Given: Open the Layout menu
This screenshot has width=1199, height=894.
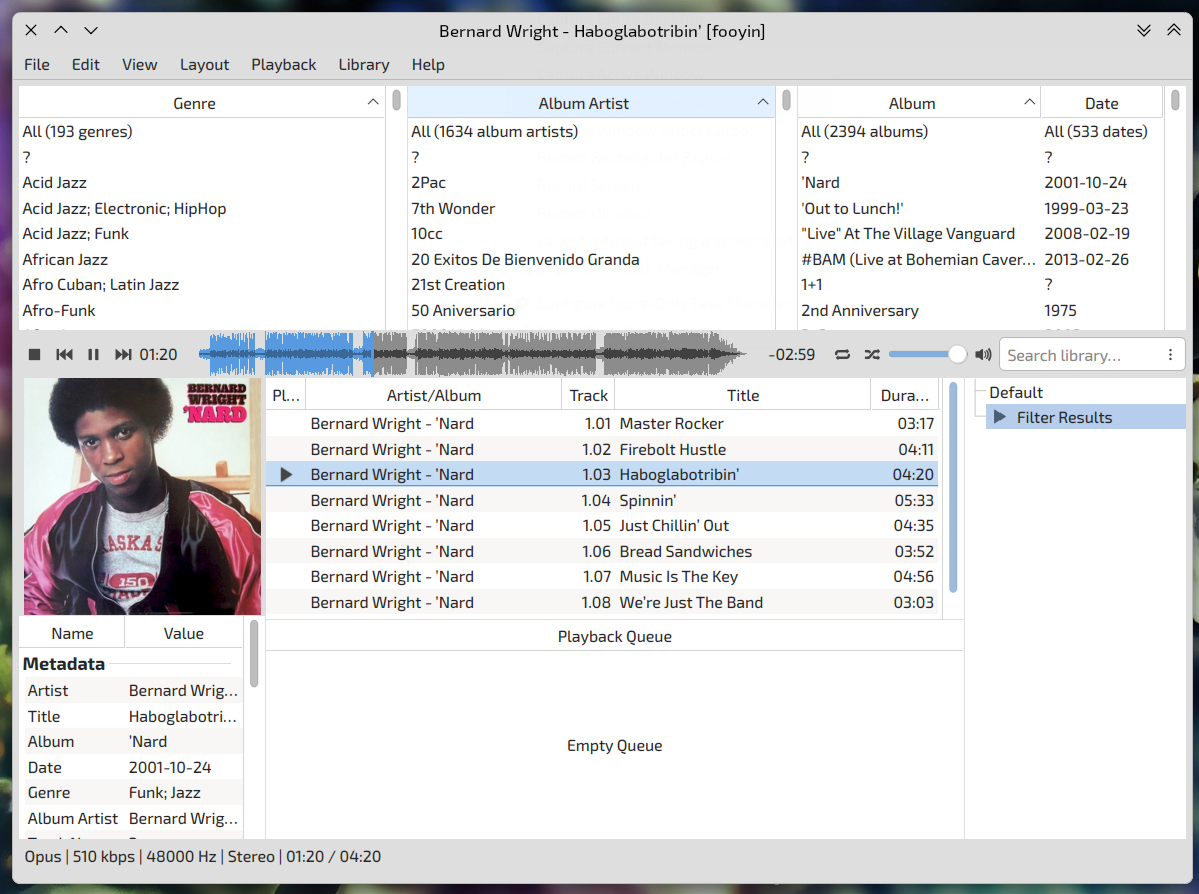Looking at the screenshot, I should pyautogui.click(x=204, y=65).
